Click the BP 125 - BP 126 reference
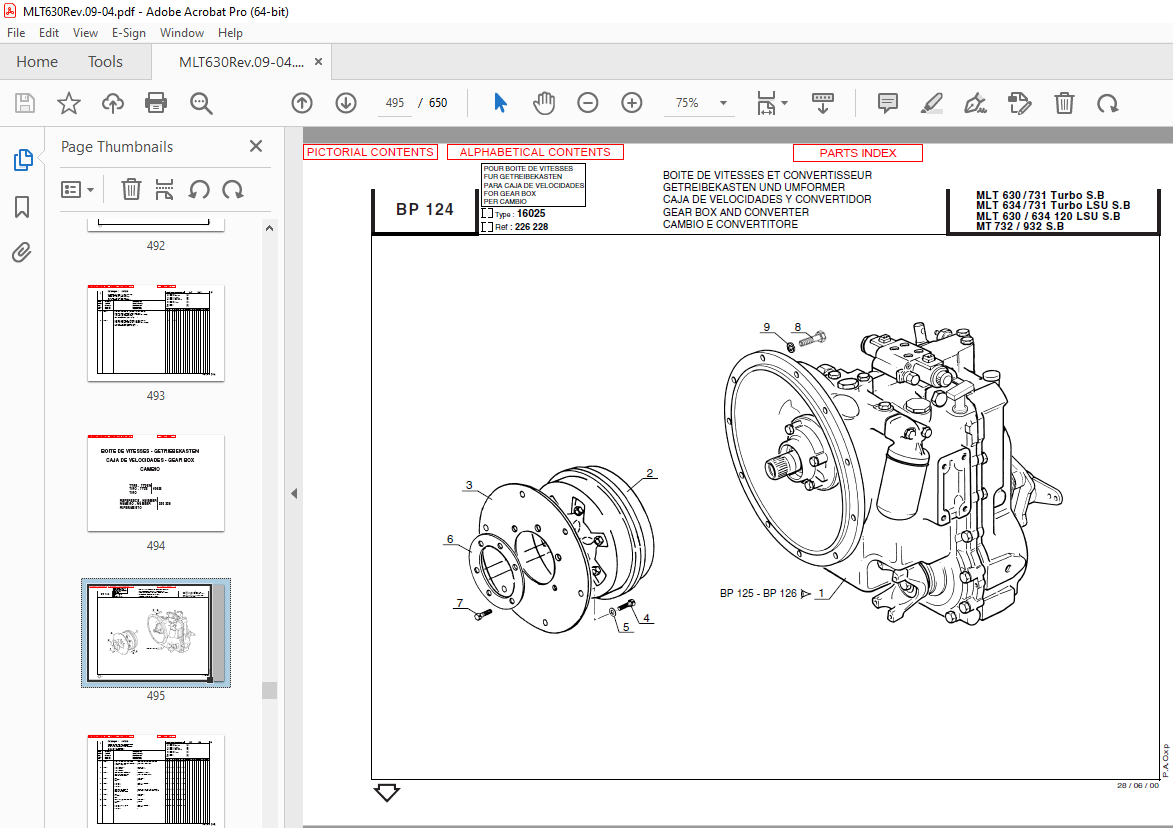The width and height of the screenshot is (1173, 828). (759, 593)
